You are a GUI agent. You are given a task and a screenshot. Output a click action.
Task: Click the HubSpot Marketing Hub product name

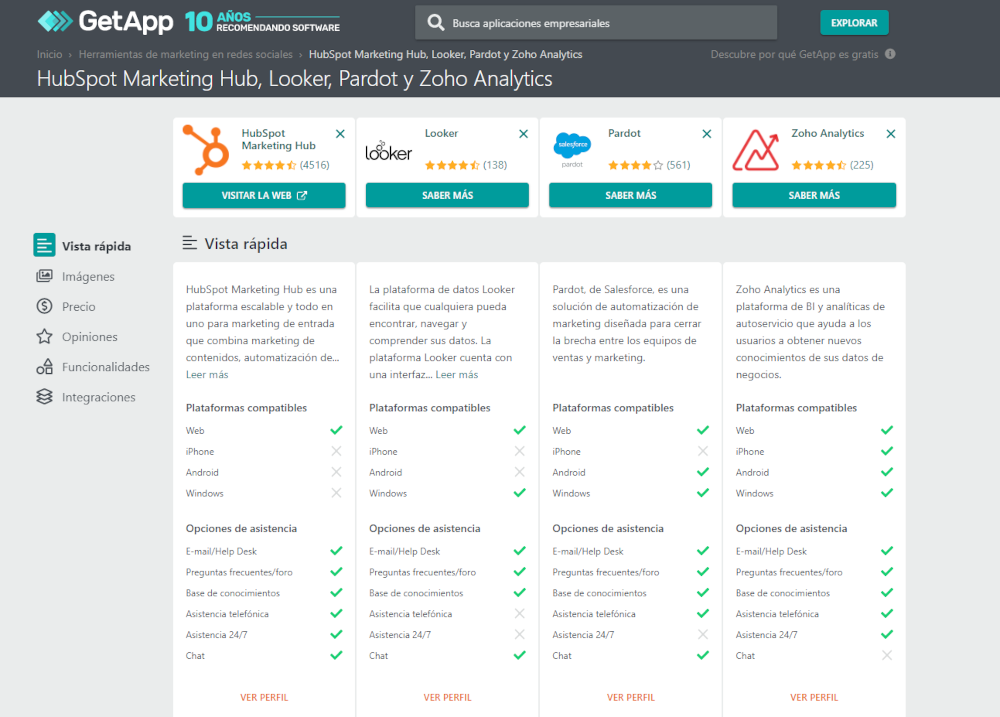[x=279, y=139]
